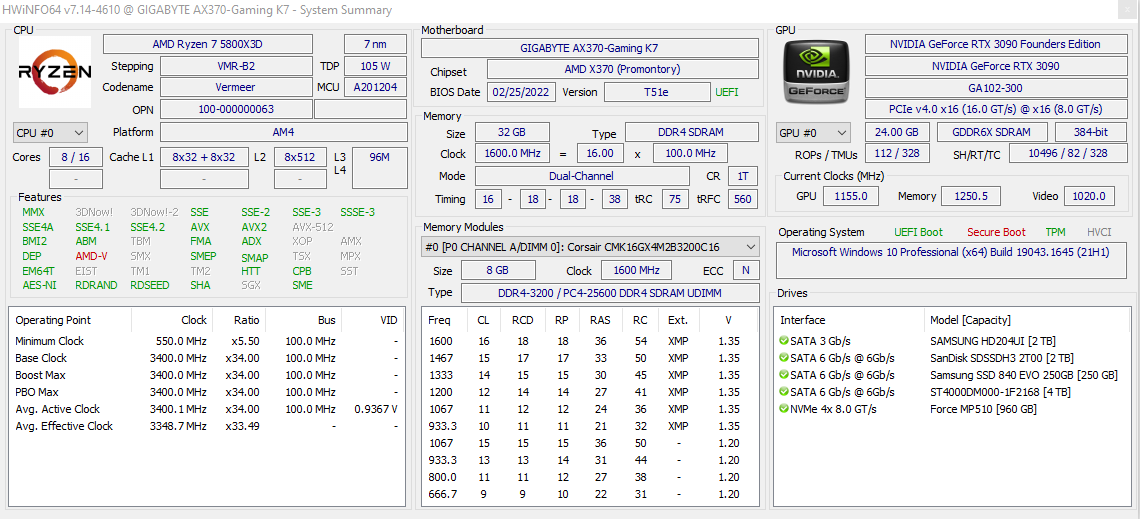
Task: Click the OPN value "100-000000063"
Action: click(236, 110)
